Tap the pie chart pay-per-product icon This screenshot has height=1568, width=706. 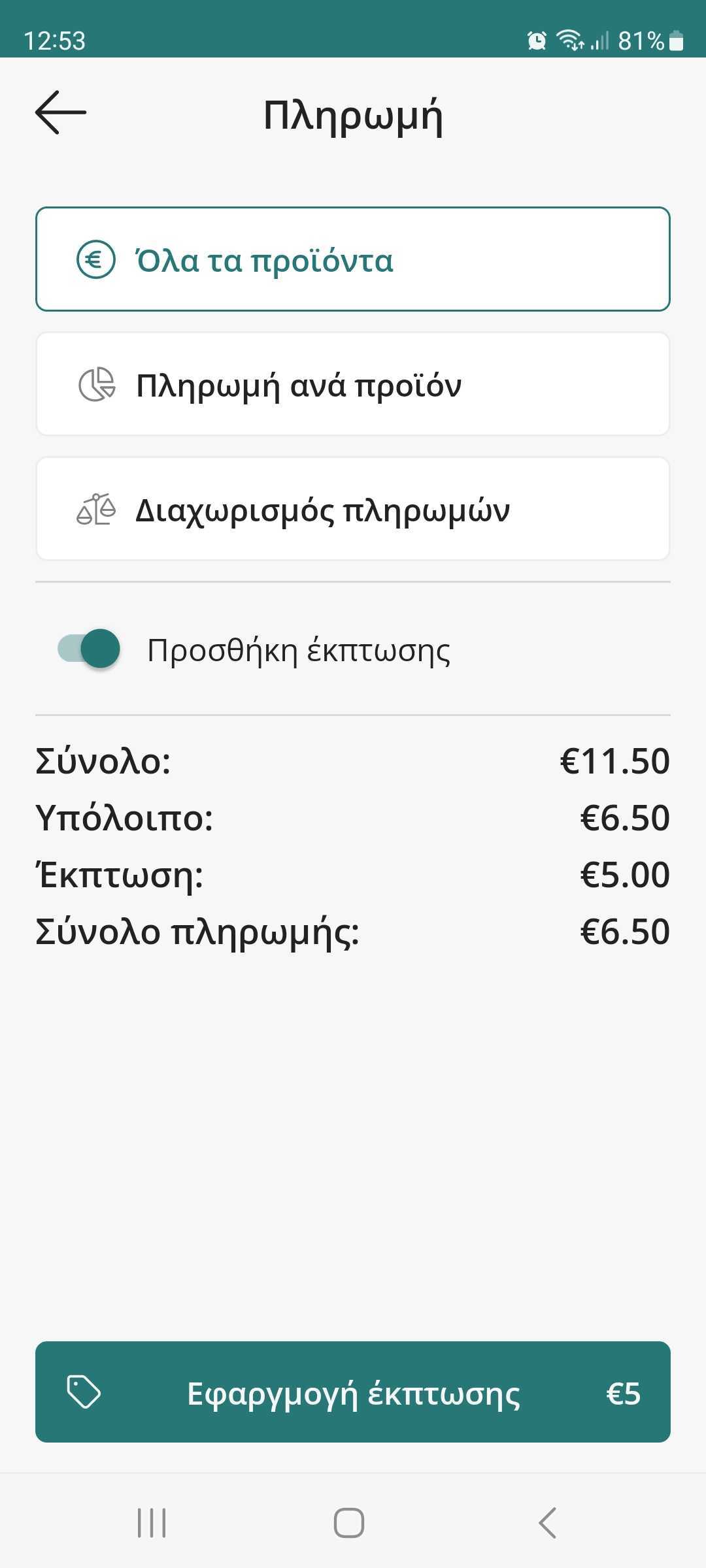[x=97, y=385]
